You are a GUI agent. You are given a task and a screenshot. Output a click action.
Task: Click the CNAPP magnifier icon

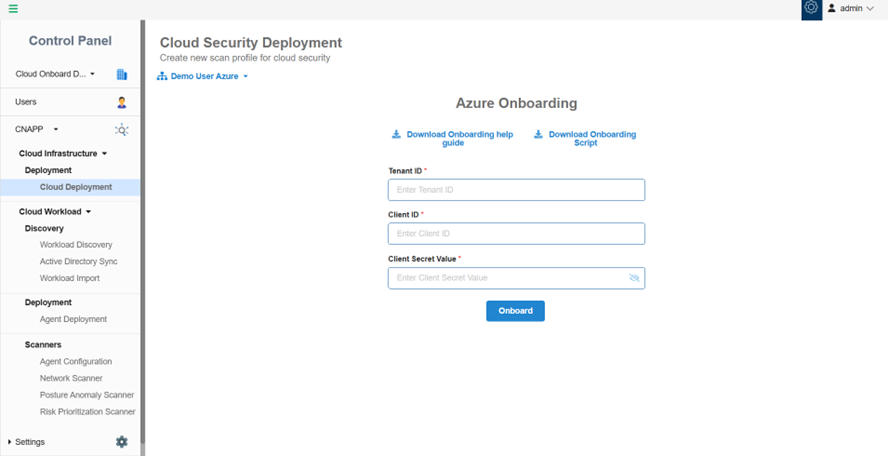pos(122,130)
